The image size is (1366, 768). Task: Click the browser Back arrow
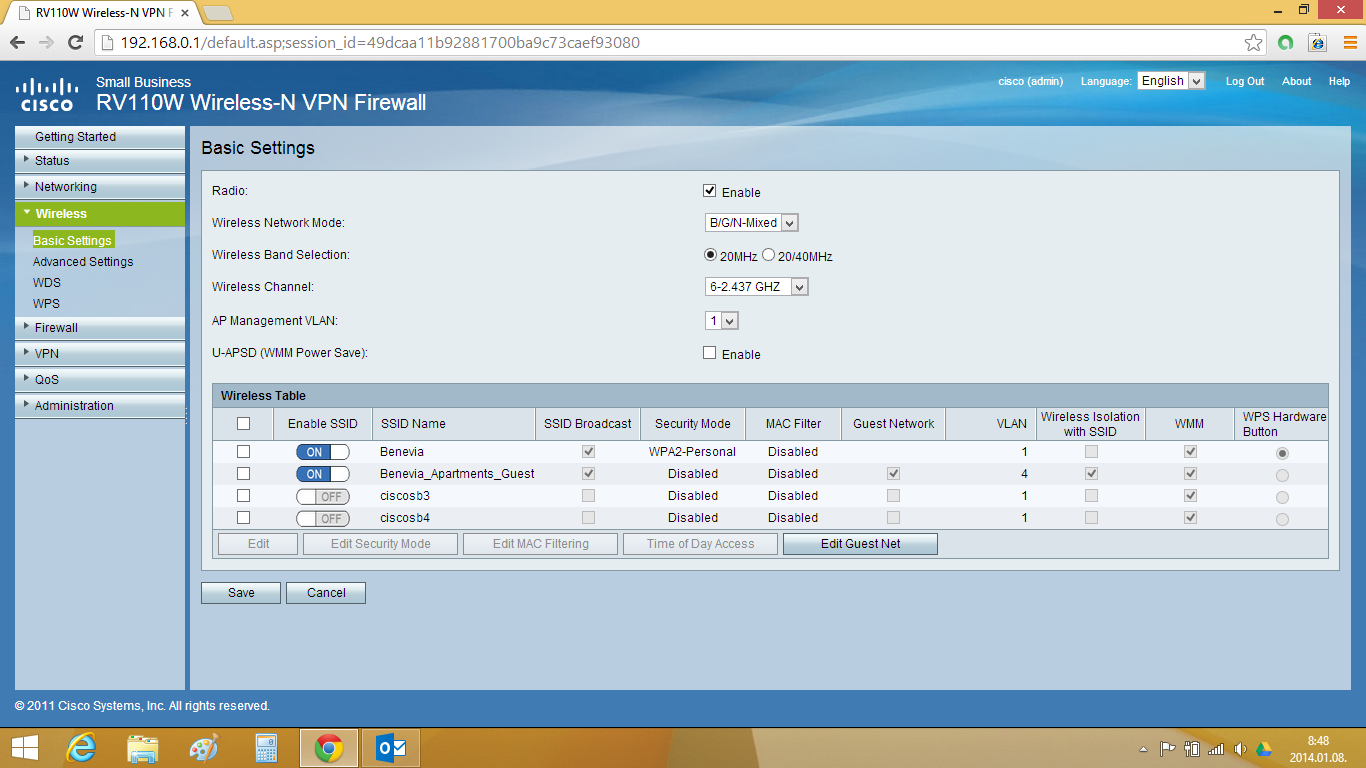click(x=17, y=43)
